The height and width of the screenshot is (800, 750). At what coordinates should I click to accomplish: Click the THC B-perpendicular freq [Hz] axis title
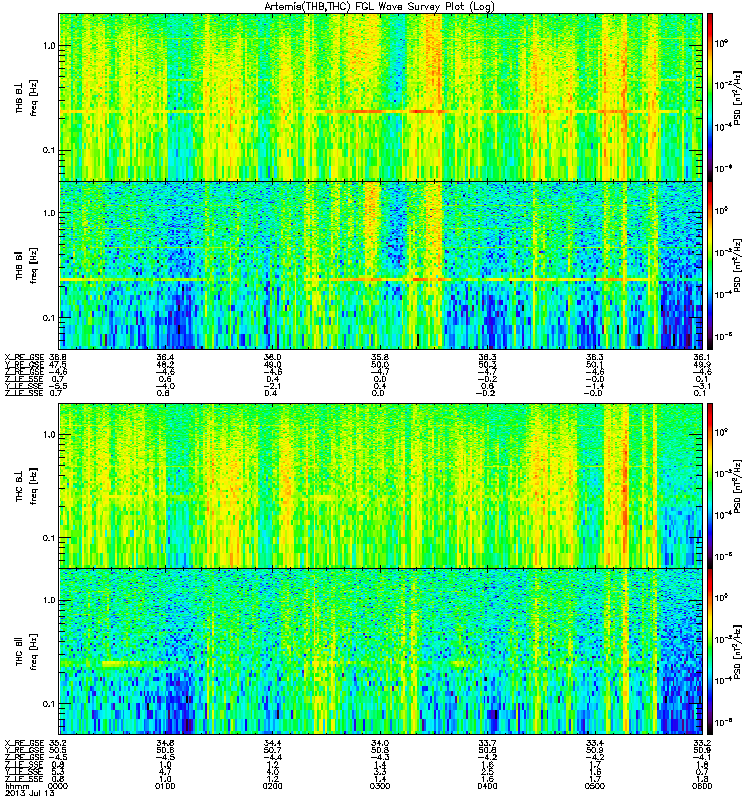pyautogui.click(x=34, y=485)
